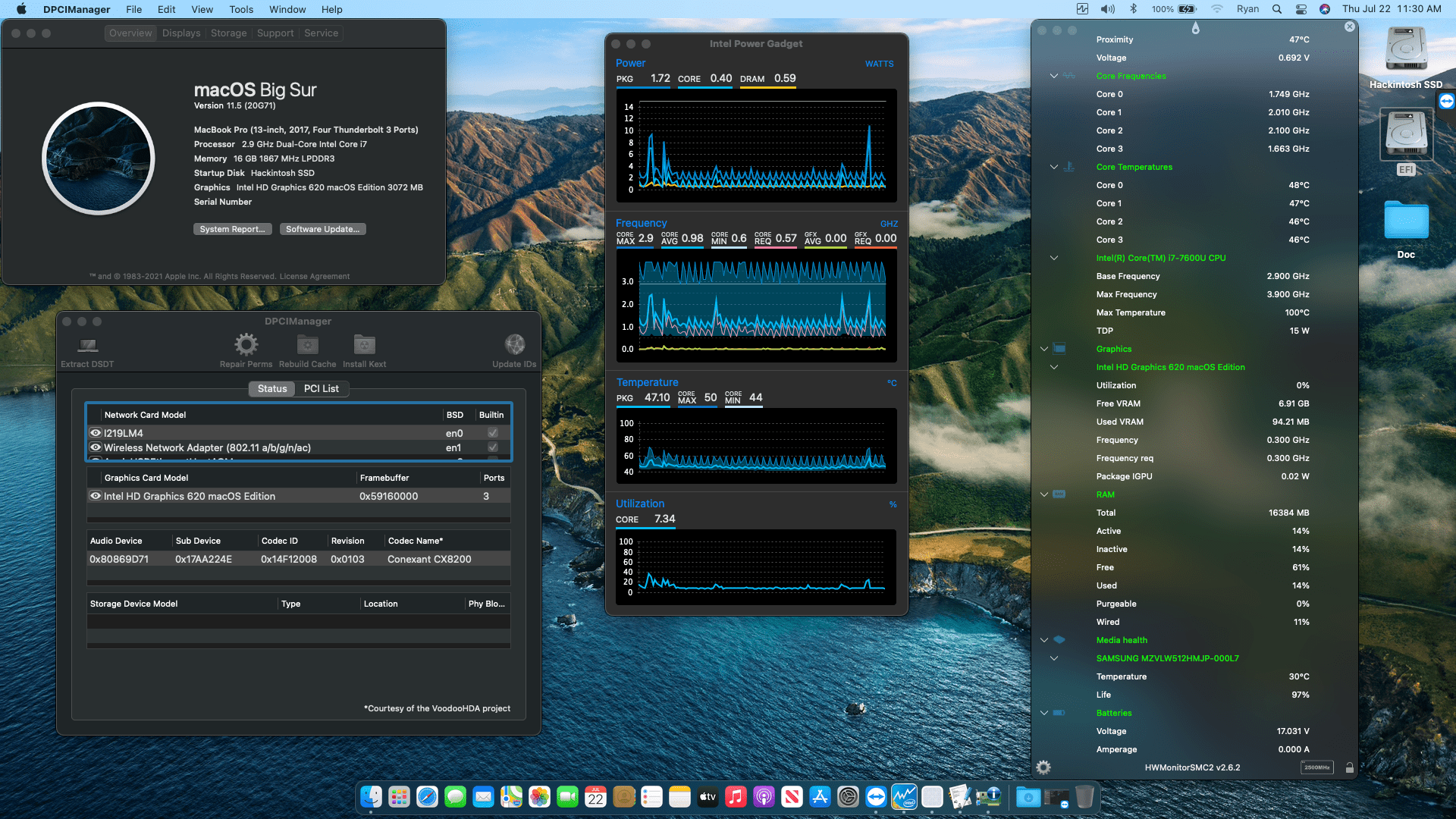Open Launchpad from the Dock
Viewport: 1456px width, 819px height.
click(399, 796)
